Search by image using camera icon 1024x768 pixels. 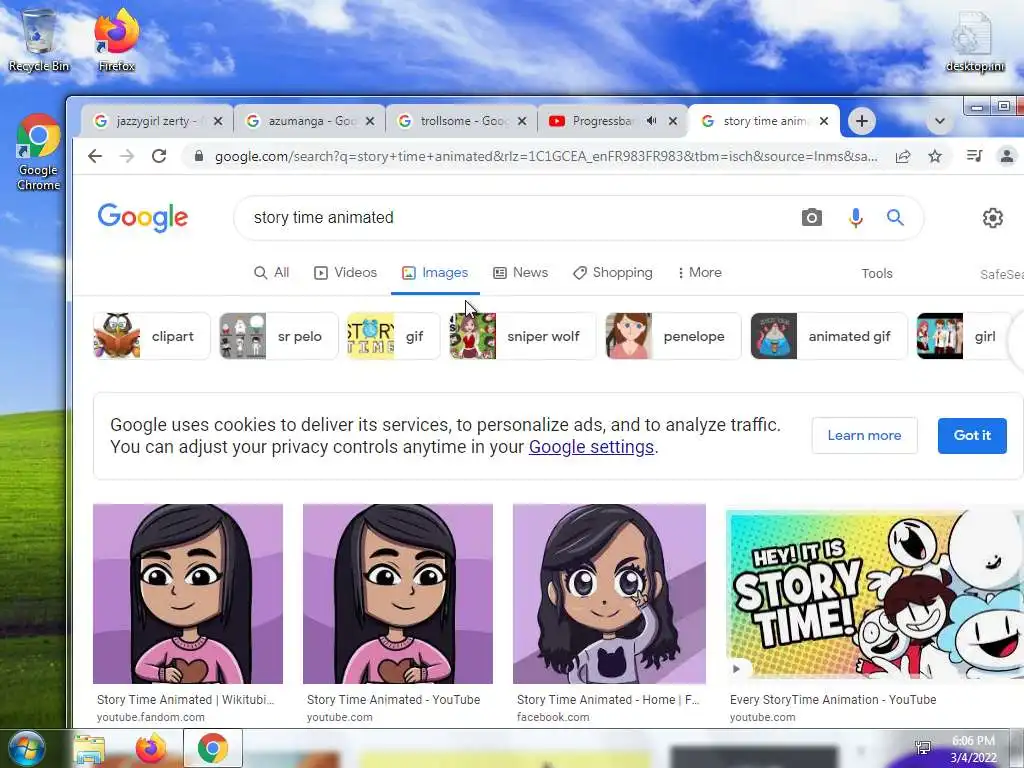(812, 217)
